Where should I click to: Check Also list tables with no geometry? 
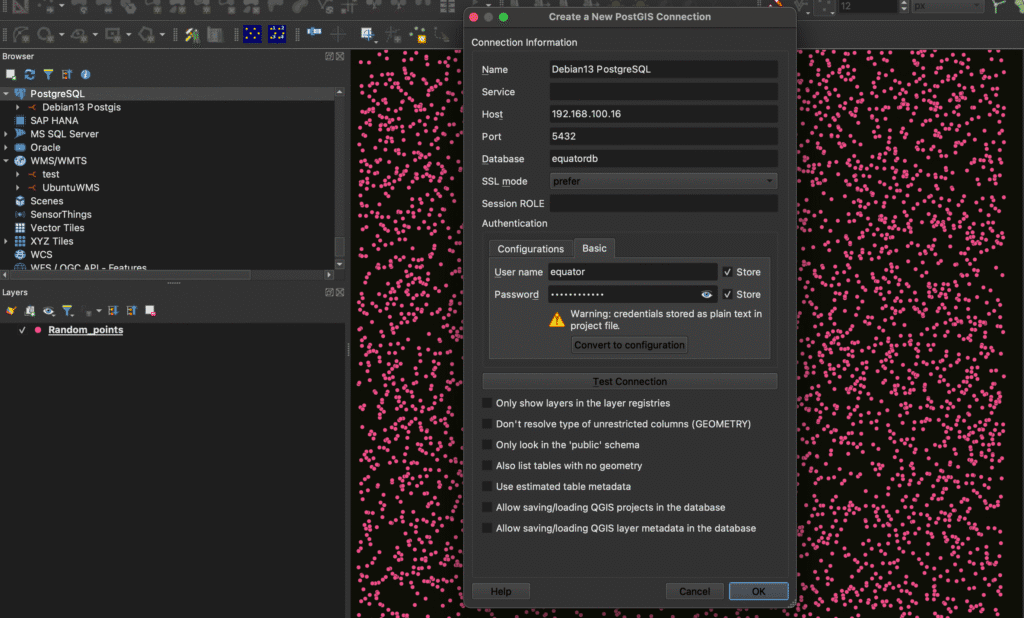(x=488, y=466)
